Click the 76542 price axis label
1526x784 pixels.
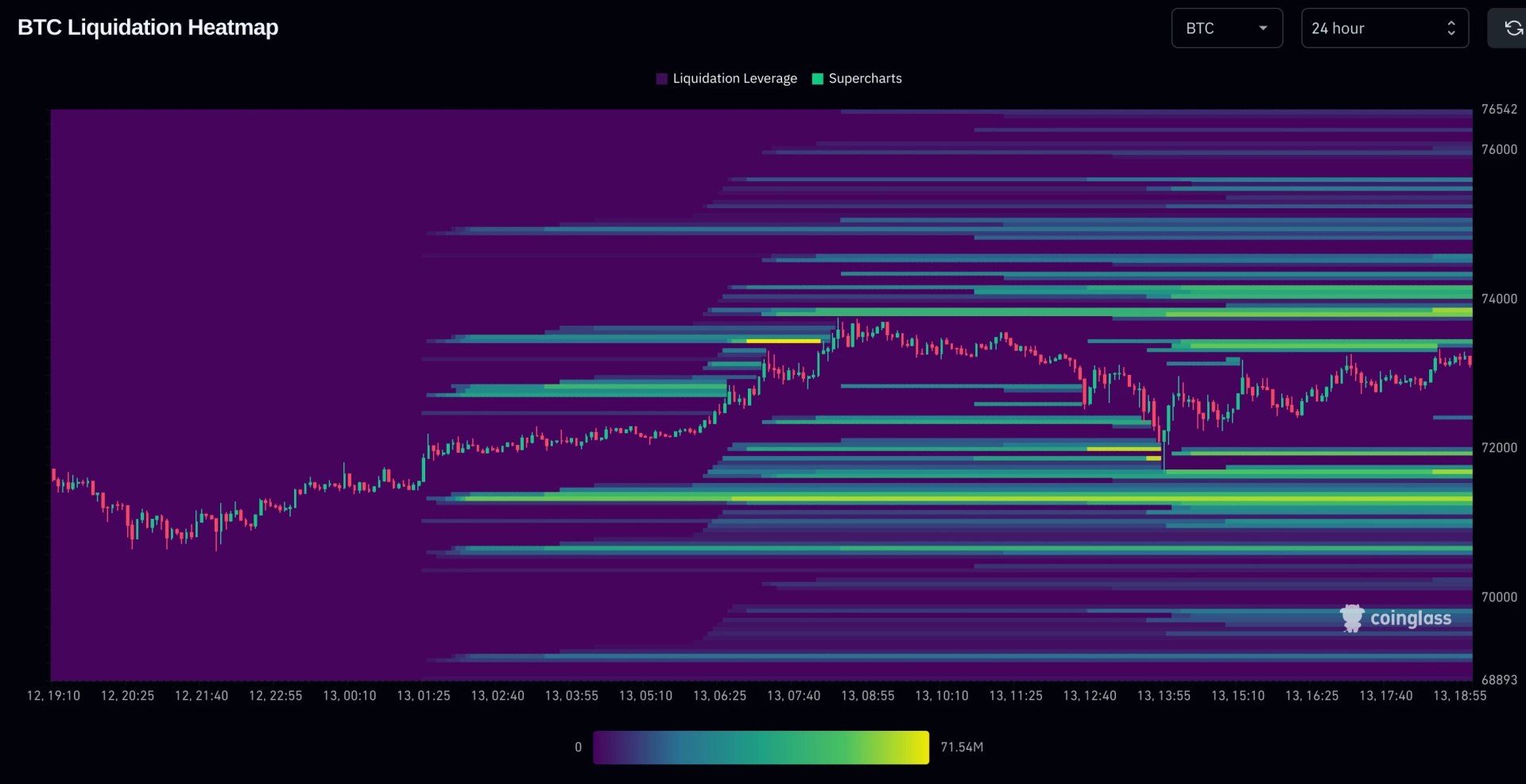1499,110
